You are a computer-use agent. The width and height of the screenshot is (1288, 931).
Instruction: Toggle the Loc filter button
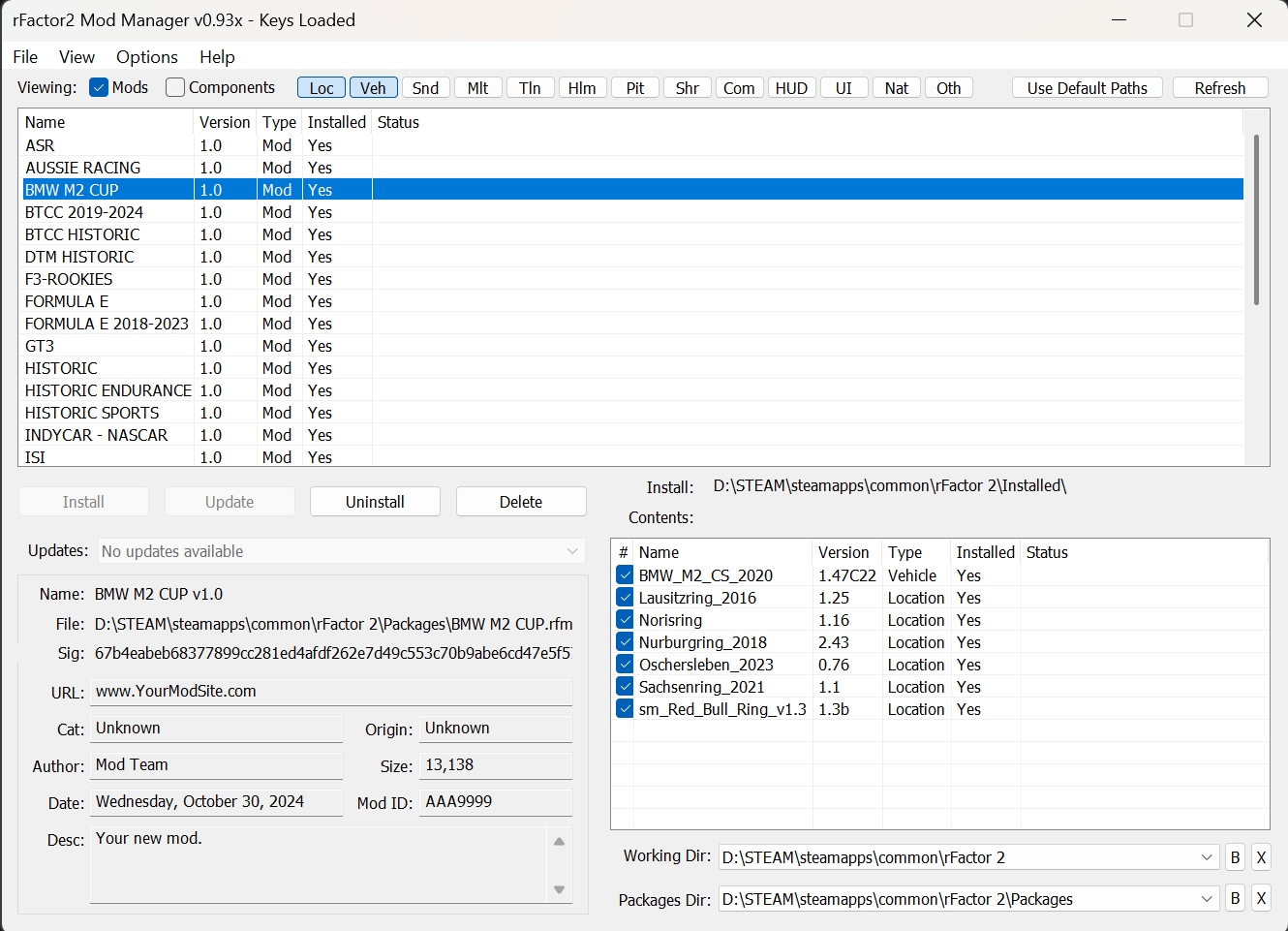coord(322,88)
